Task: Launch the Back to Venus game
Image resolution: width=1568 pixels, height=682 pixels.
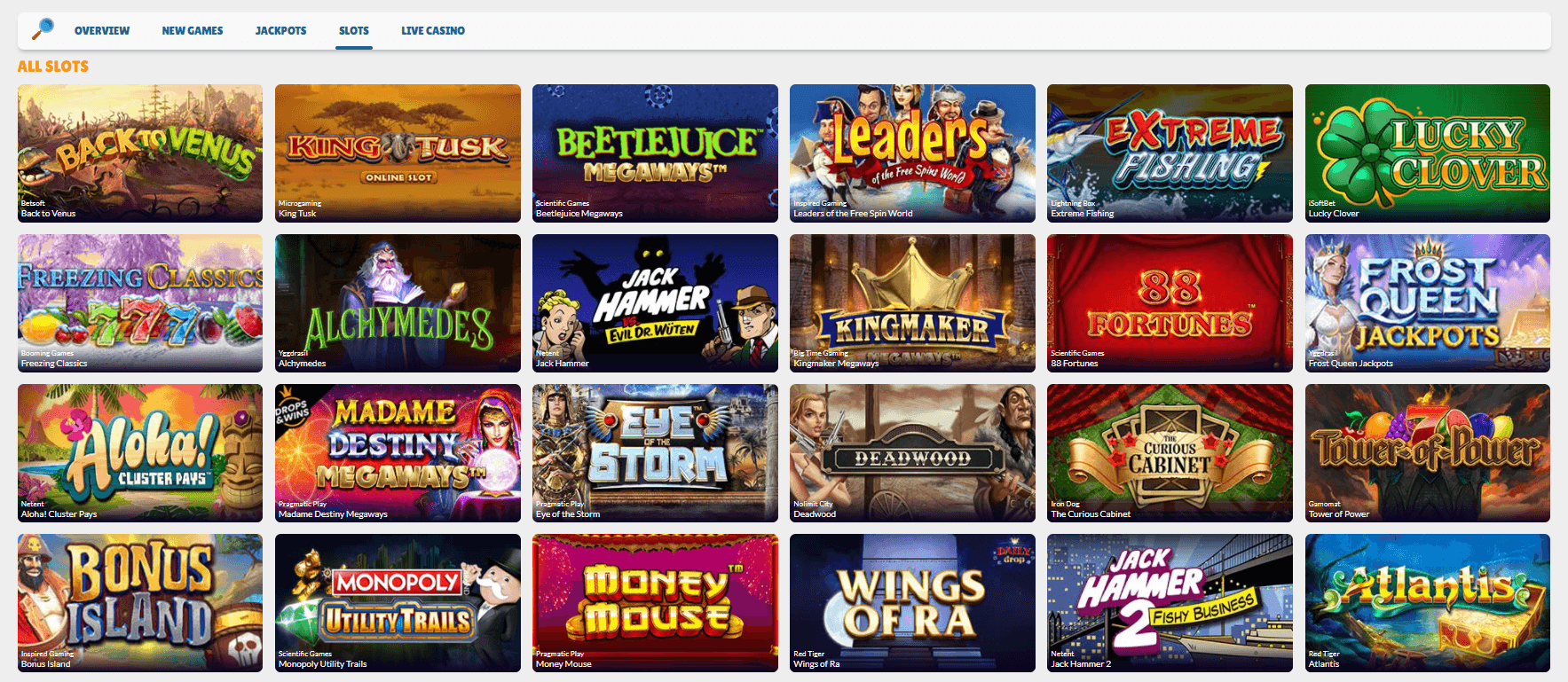Action: pos(140,153)
